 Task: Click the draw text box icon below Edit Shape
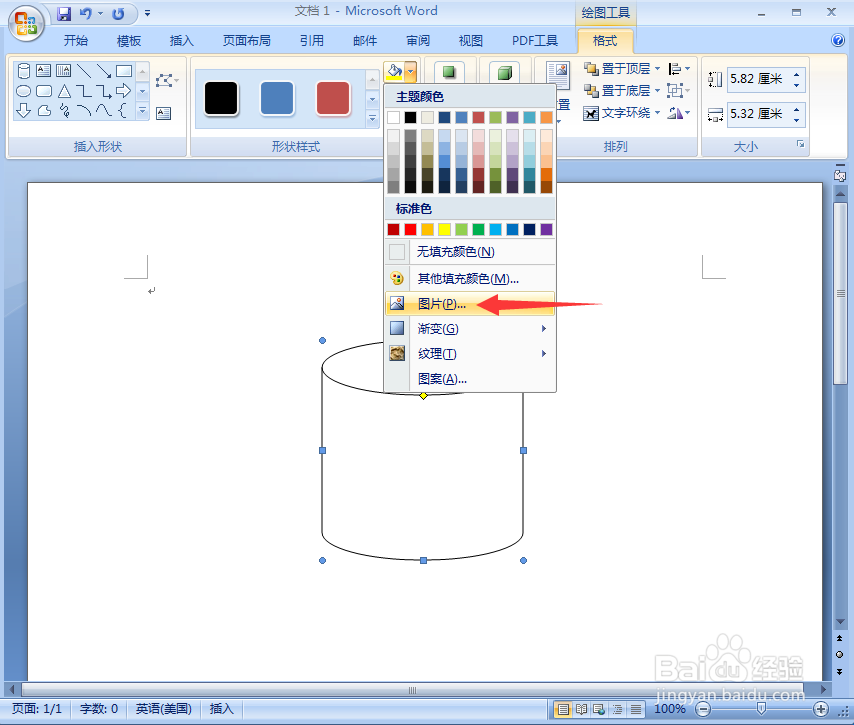click(x=163, y=113)
